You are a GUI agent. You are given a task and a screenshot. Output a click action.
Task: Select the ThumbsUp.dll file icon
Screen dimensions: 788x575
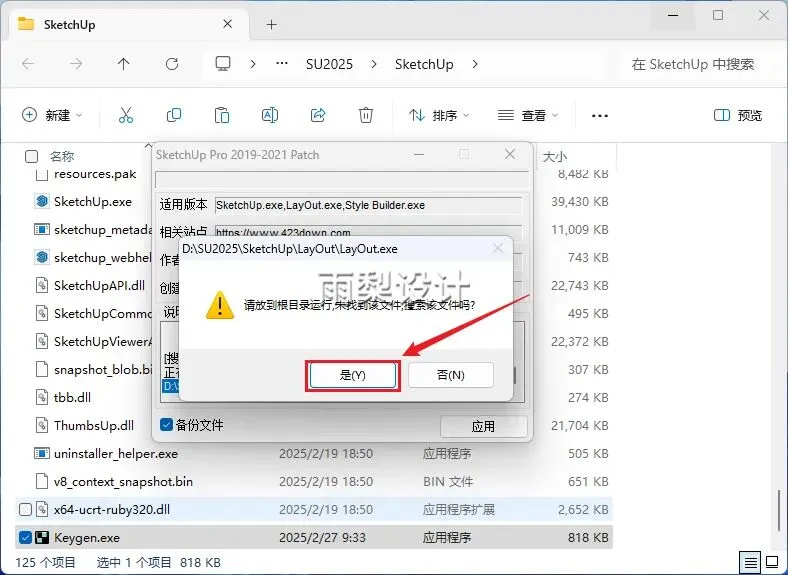point(42,426)
